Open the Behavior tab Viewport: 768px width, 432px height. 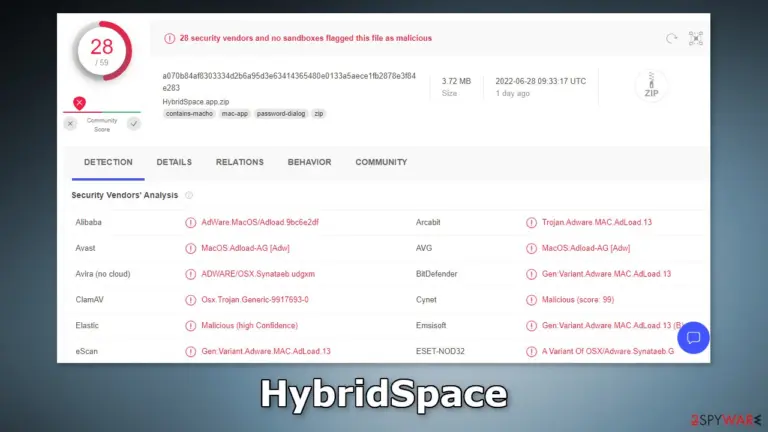310,162
